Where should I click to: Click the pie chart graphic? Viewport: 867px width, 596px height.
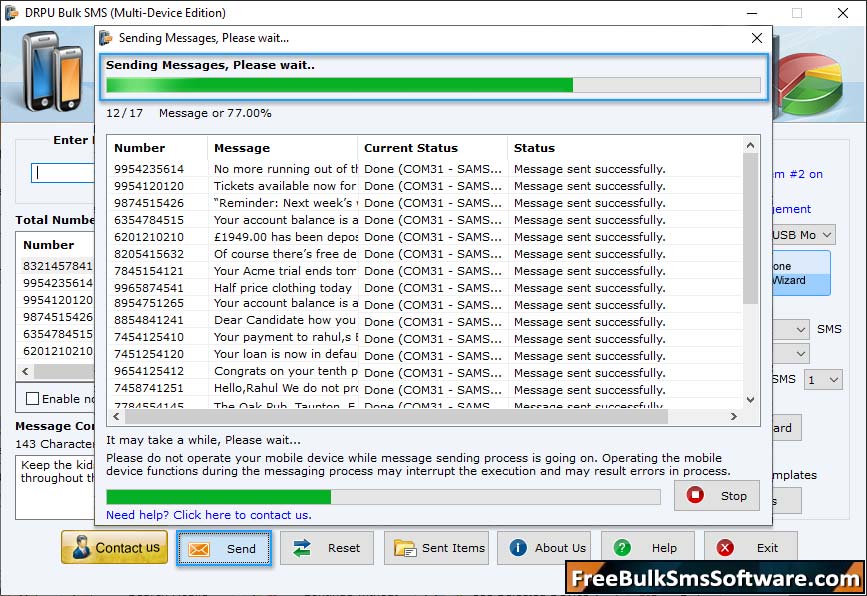click(x=810, y=83)
